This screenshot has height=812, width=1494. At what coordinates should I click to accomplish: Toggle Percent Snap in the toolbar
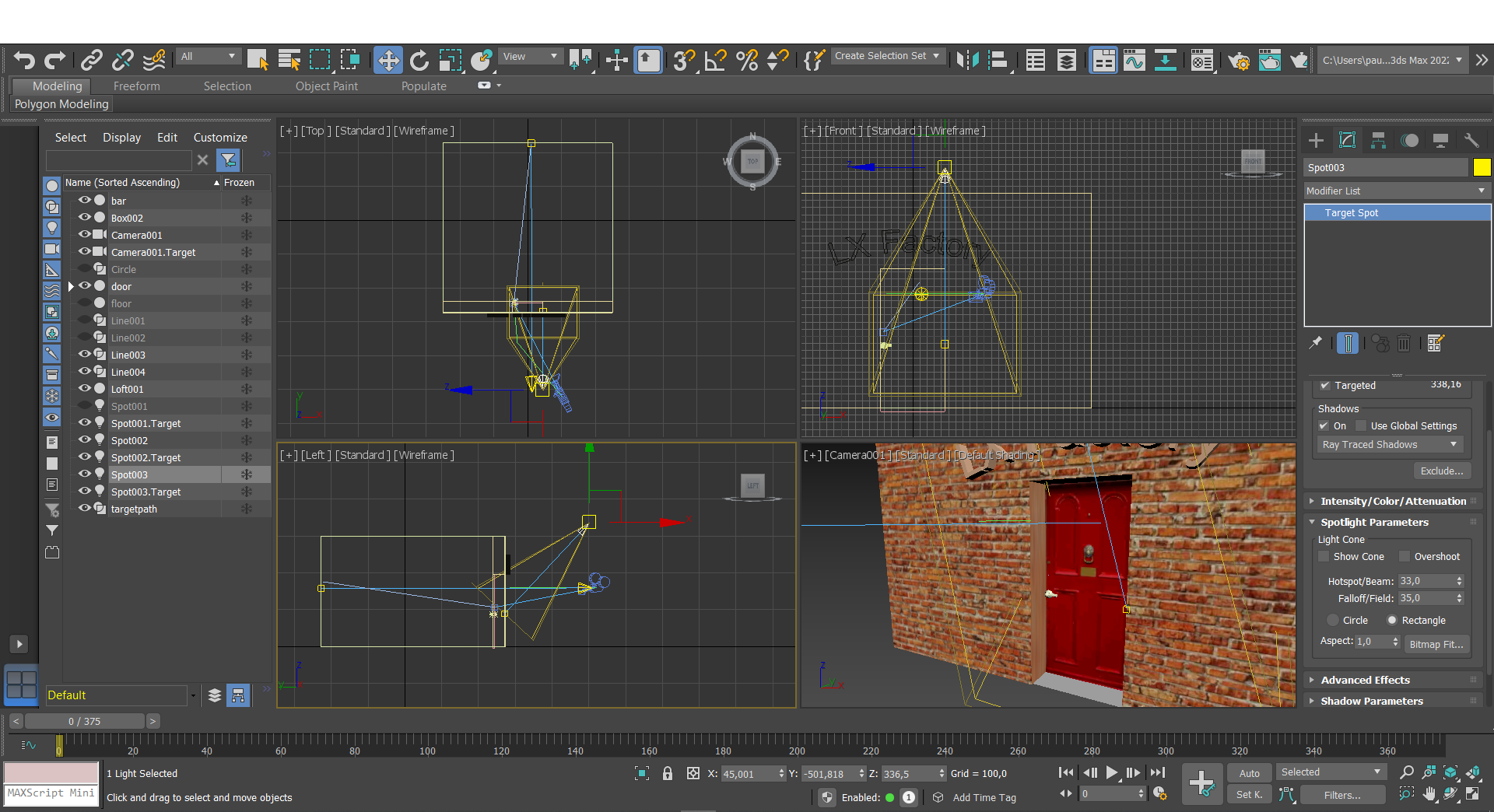coord(747,60)
